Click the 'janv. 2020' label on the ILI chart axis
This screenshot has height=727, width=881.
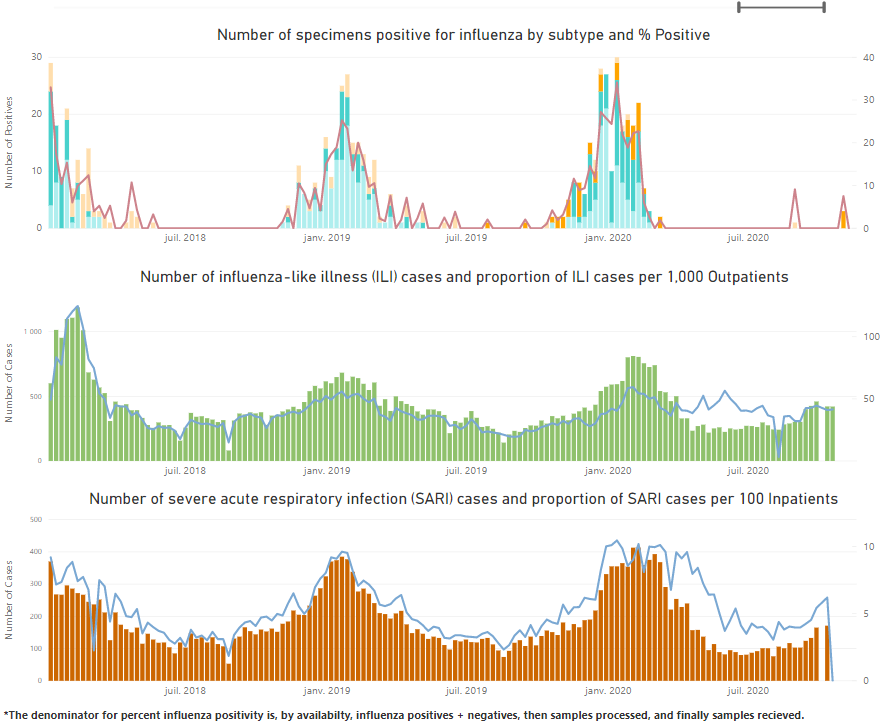(x=609, y=468)
